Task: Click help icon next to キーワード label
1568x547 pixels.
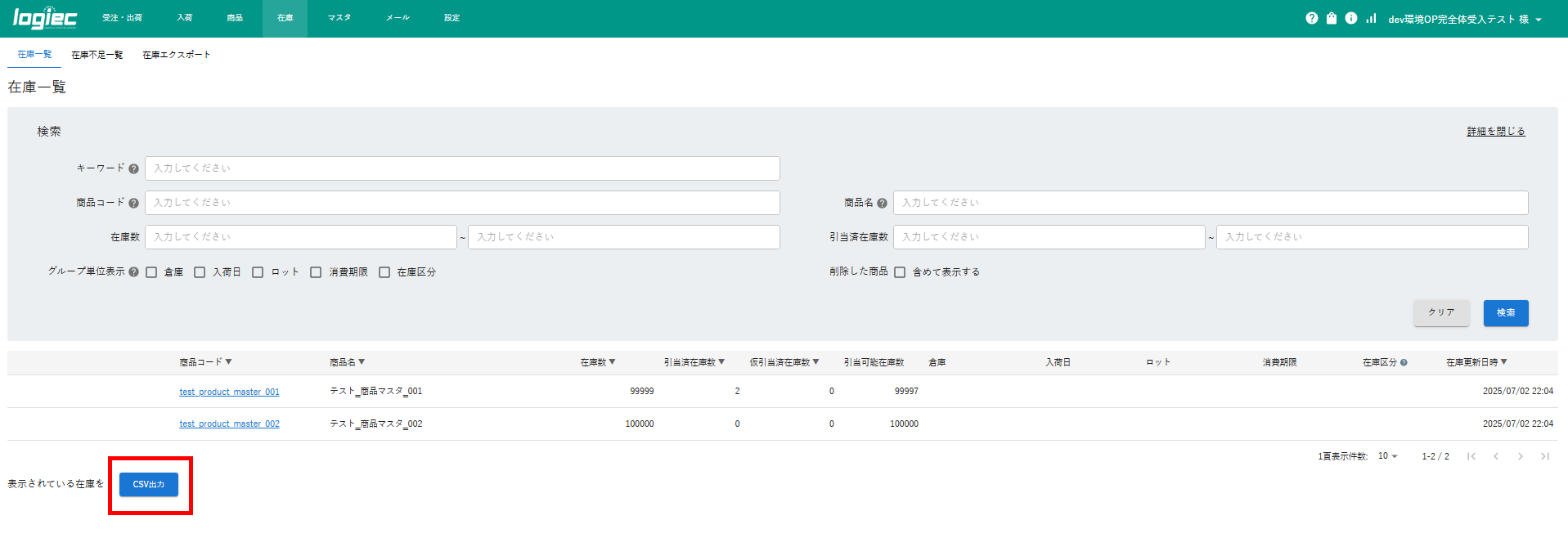Action: pyautogui.click(x=133, y=168)
